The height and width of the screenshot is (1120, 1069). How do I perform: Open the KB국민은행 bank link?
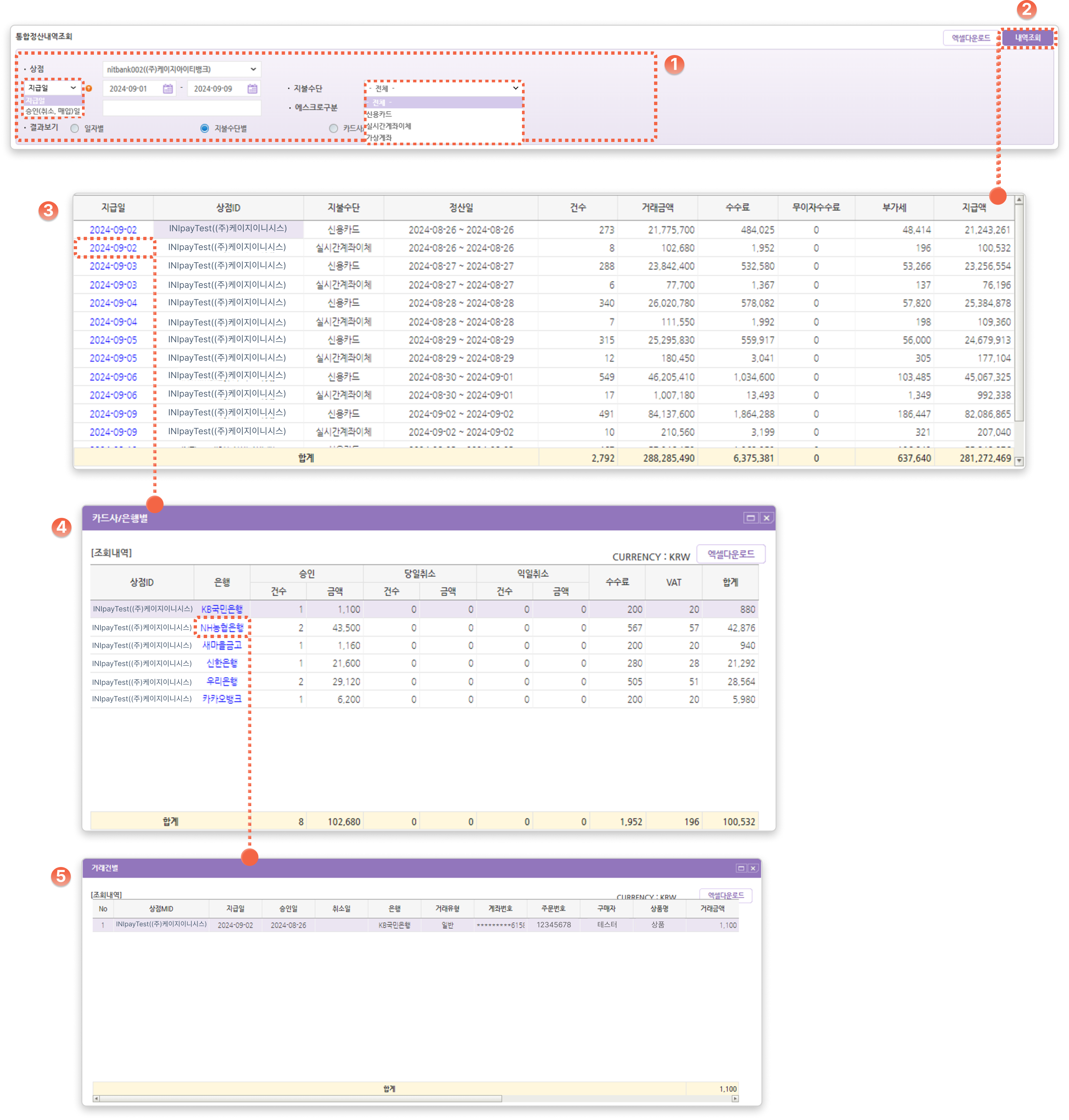pos(222,609)
